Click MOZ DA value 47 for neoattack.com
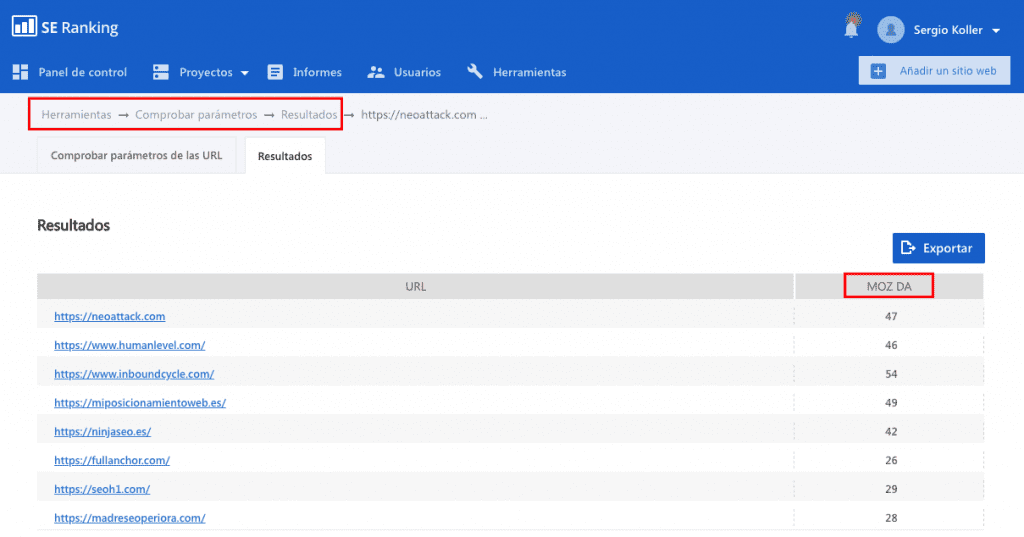This screenshot has height=537, width=1024. tap(891, 316)
